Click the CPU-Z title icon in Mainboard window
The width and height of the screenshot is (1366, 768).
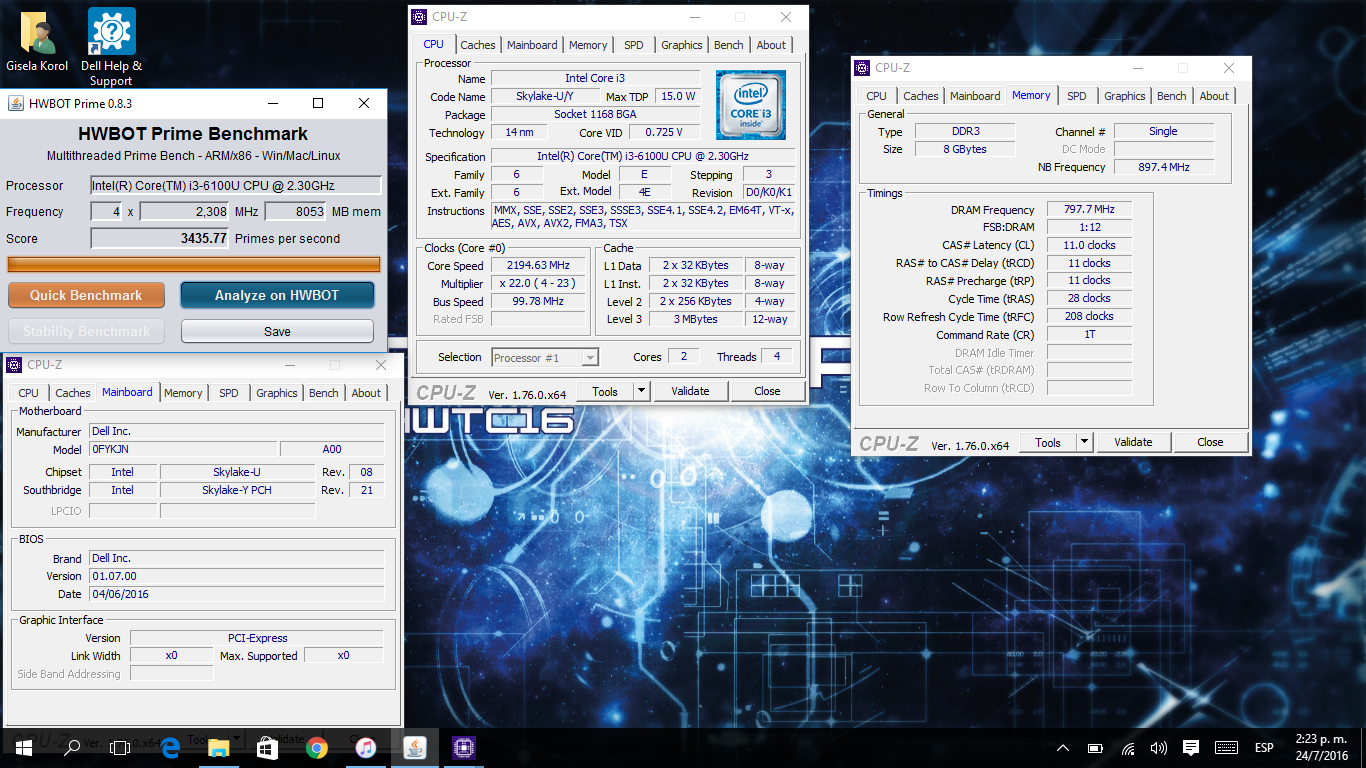[x=14, y=365]
